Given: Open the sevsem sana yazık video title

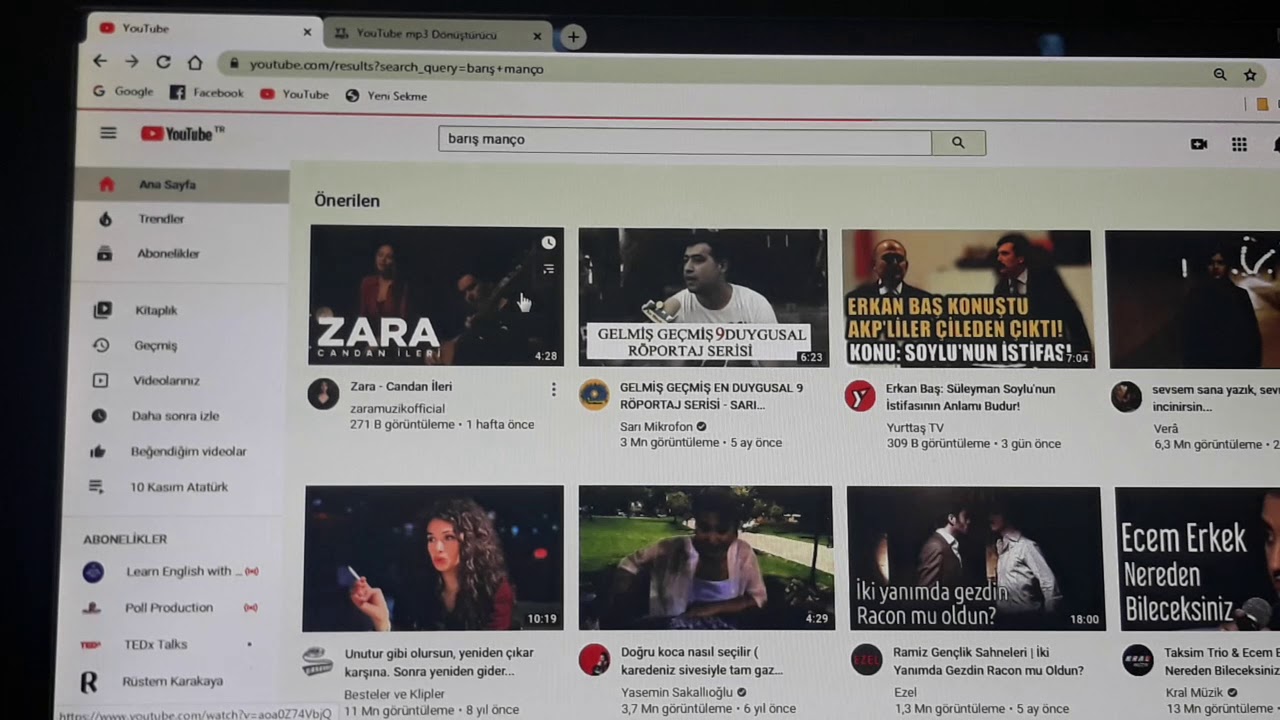Looking at the screenshot, I should point(1215,399).
